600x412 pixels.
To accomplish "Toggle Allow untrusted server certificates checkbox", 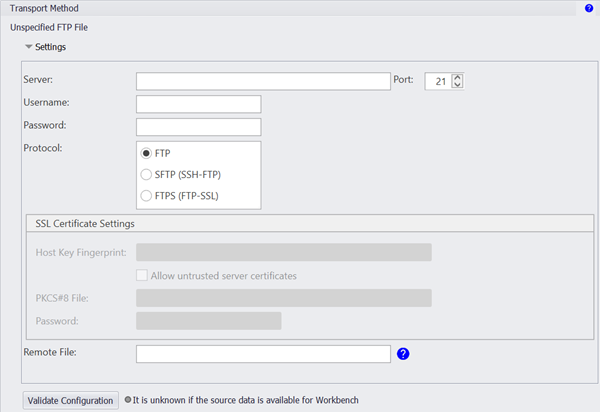I will [142, 275].
